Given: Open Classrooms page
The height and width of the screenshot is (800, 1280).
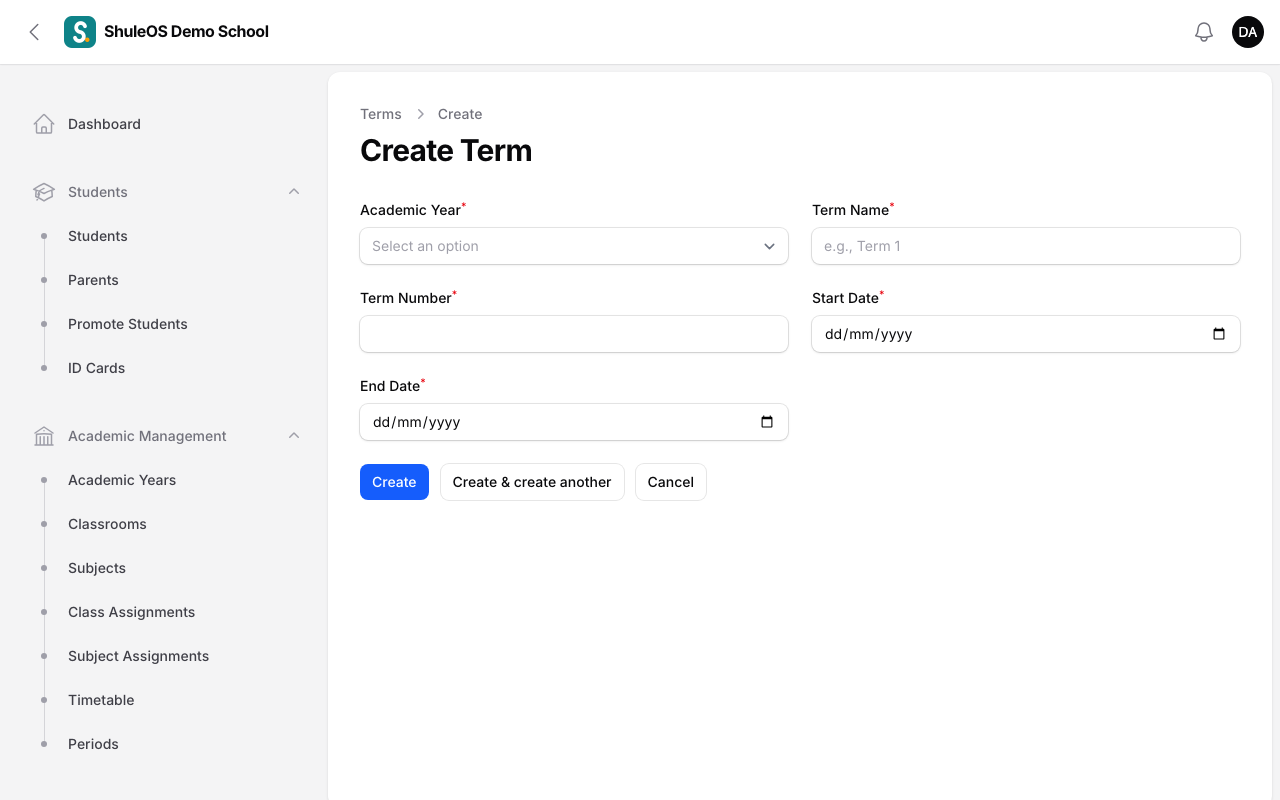Looking at the screenshot, I should click(x=107, y=524).
